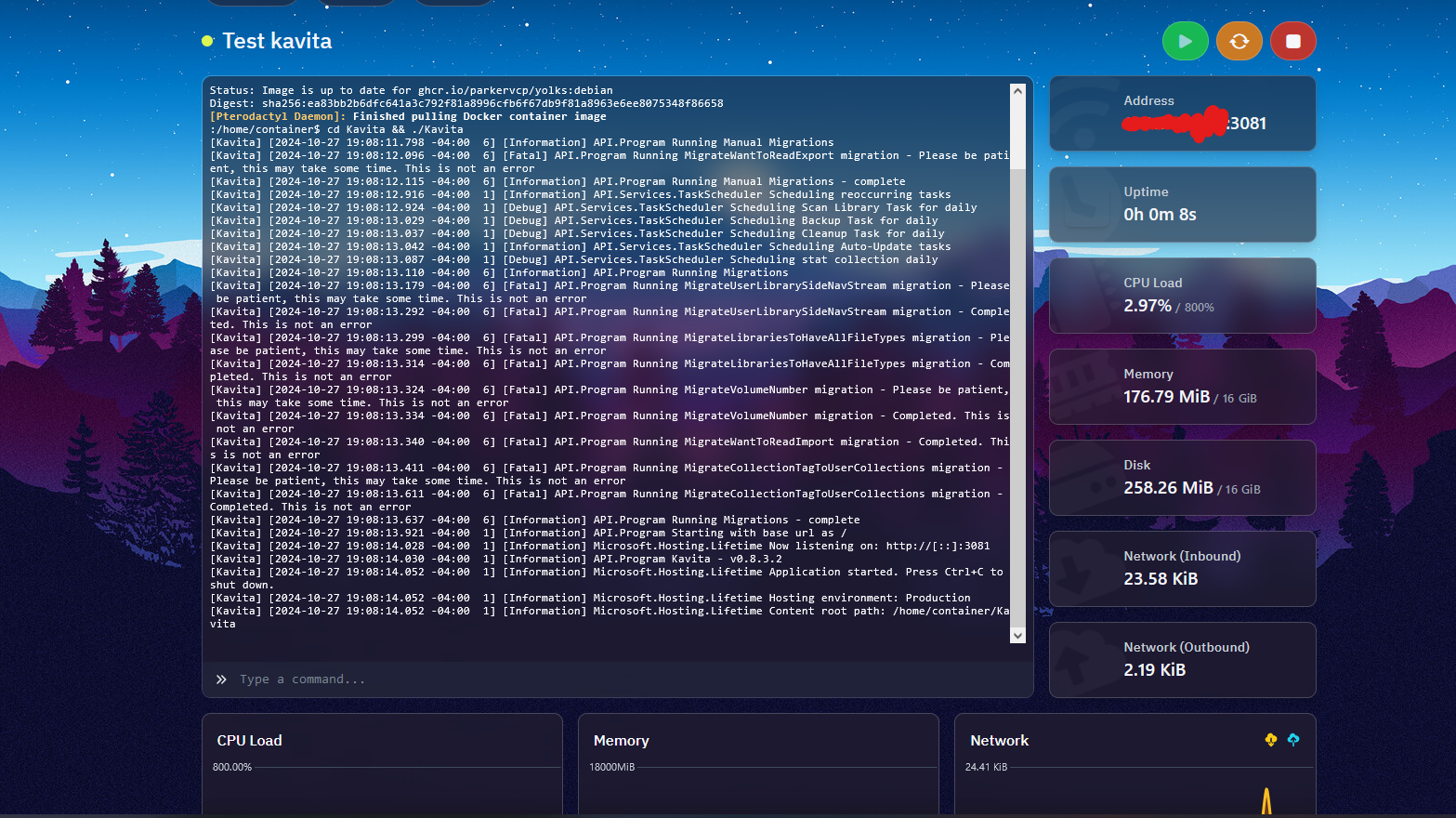Click the console scrollbar up arrow
The width and height of the screenshot is (1456, 818).
1017,91
